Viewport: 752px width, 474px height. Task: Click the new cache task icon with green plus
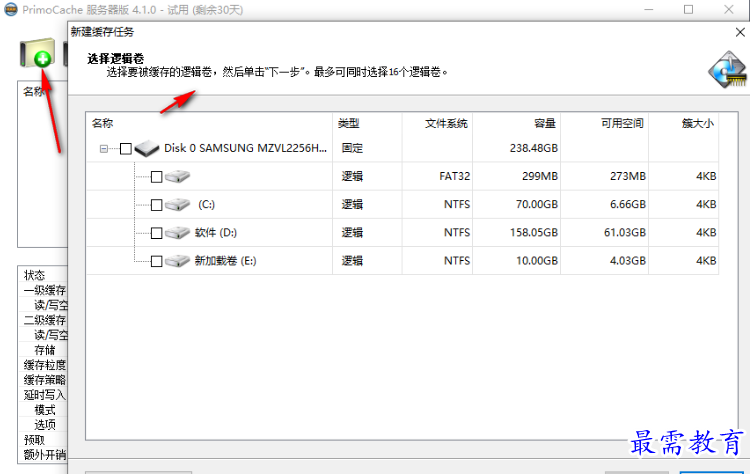(x=37, y=53)
